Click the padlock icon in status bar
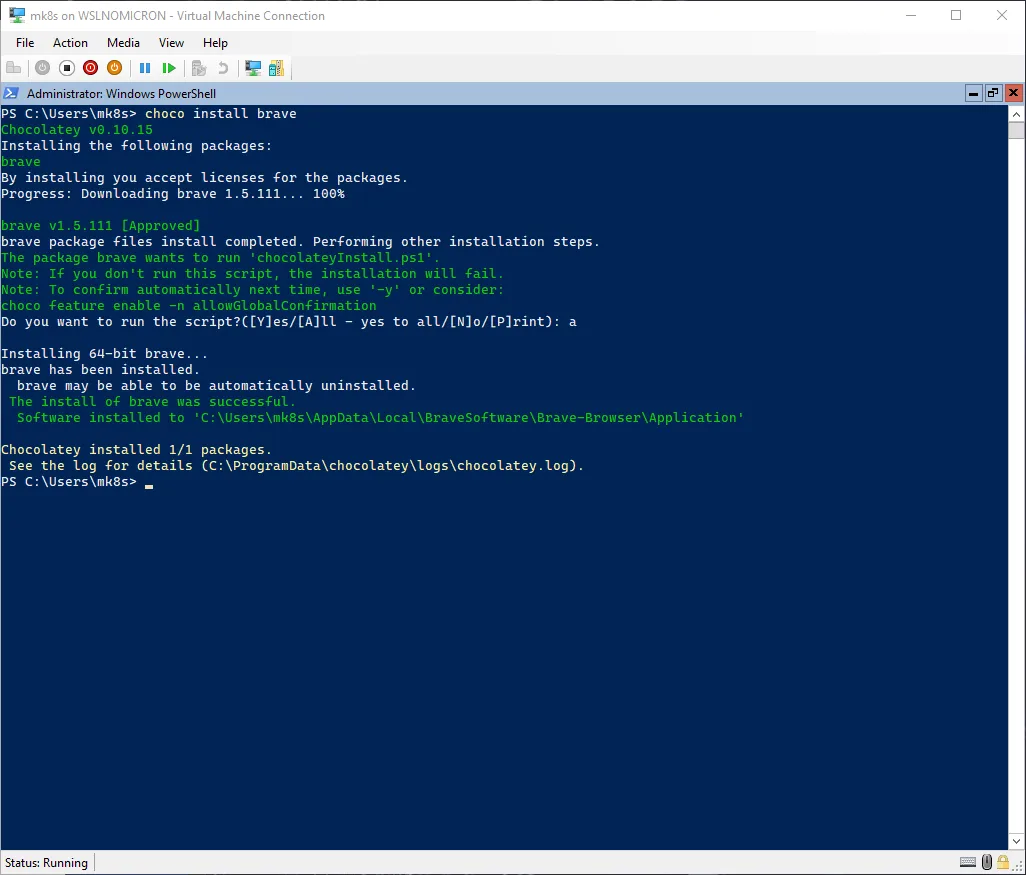1026x875 pixels. click(x=1005, y=862)
